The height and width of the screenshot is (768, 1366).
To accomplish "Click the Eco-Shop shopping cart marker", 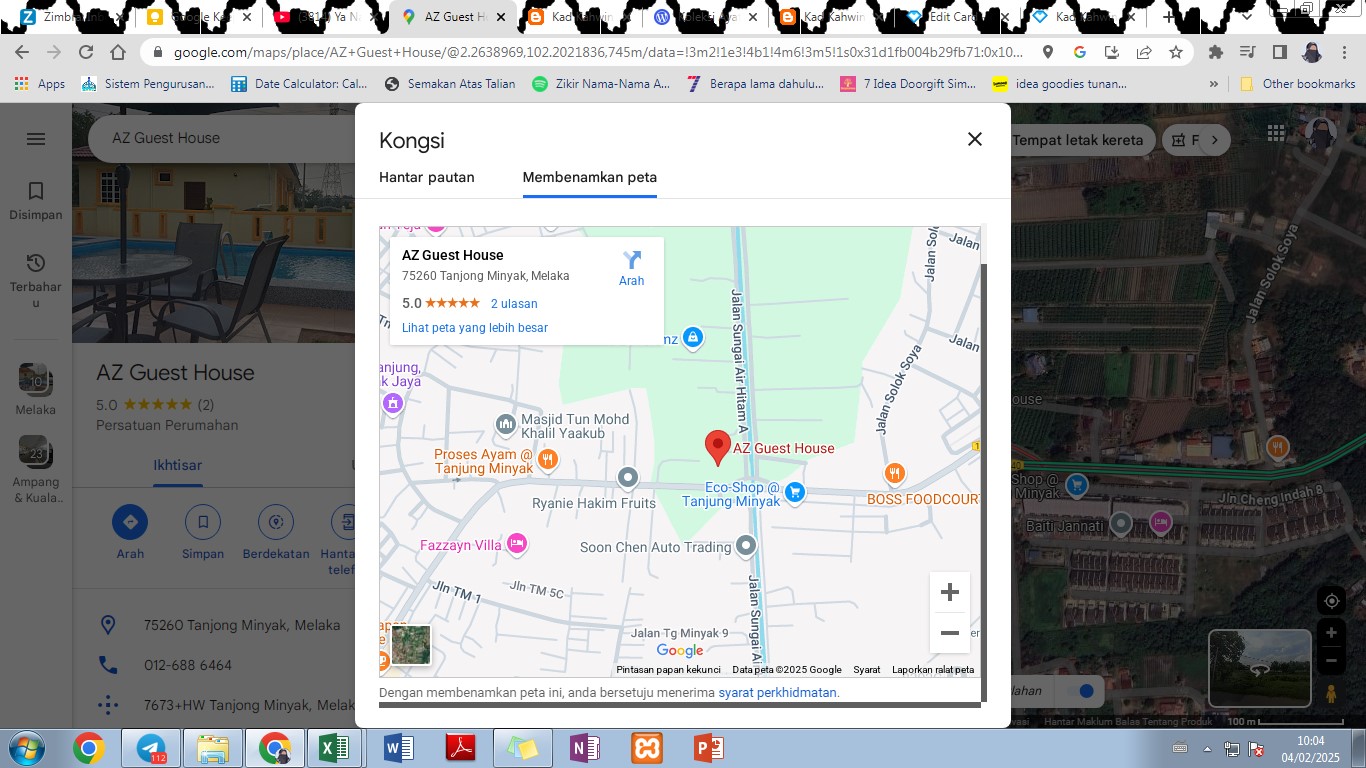I will pos(795,492).
